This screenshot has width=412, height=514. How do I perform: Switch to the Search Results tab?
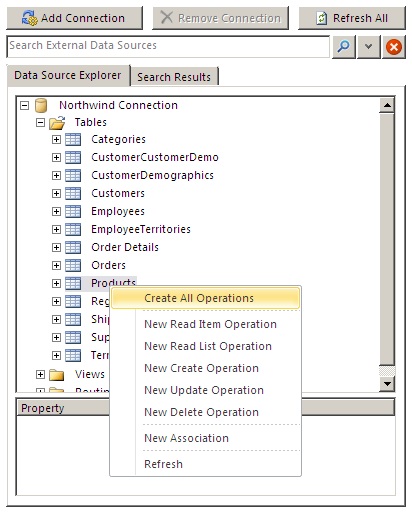click(174, 77)
